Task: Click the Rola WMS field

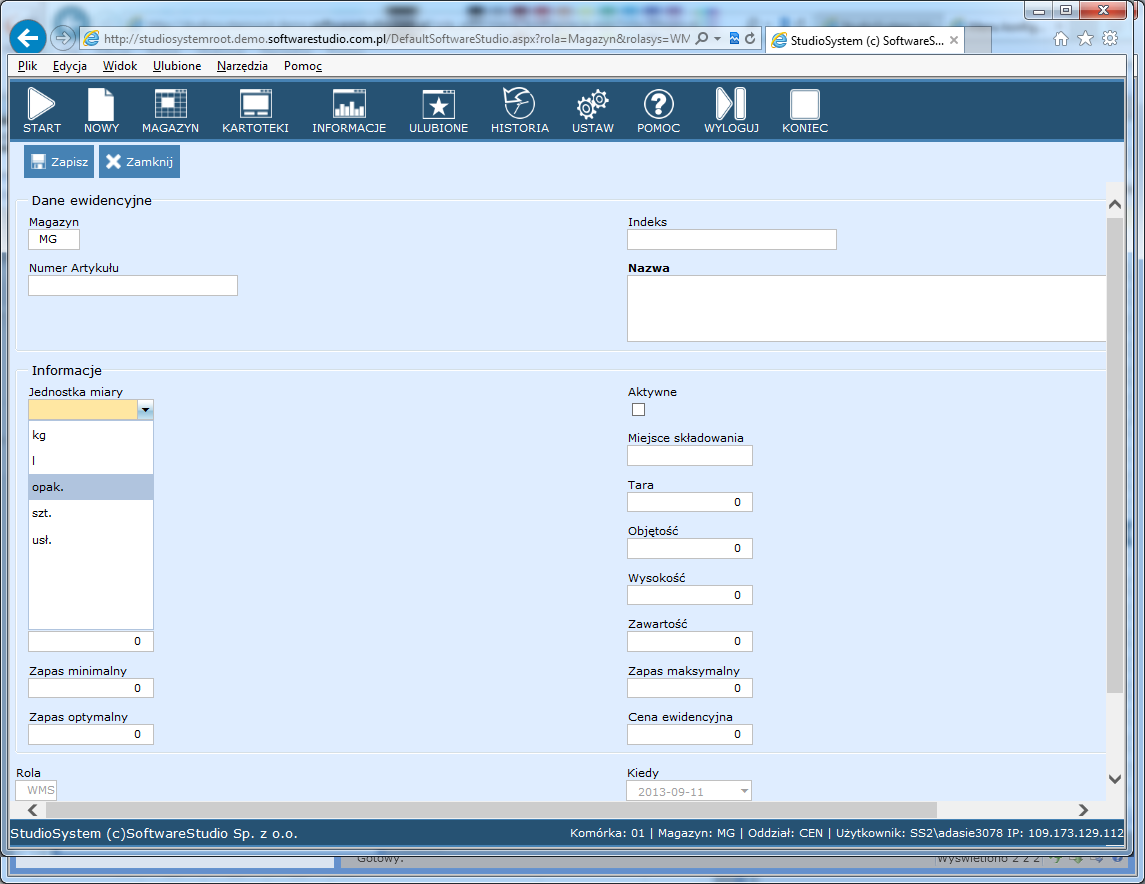Action: click(x=36, y=790)
